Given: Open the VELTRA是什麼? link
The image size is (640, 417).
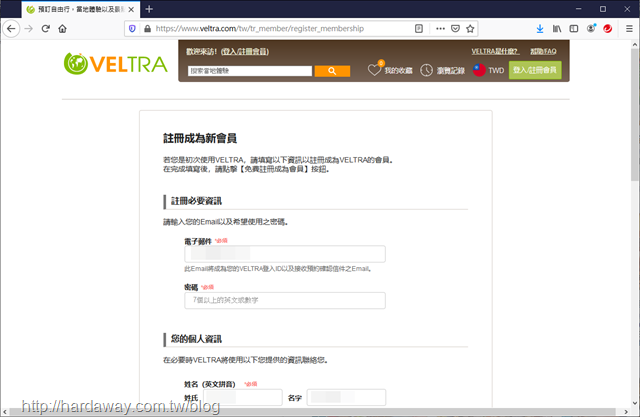Looking at the screenshot, I should point(495,51).
